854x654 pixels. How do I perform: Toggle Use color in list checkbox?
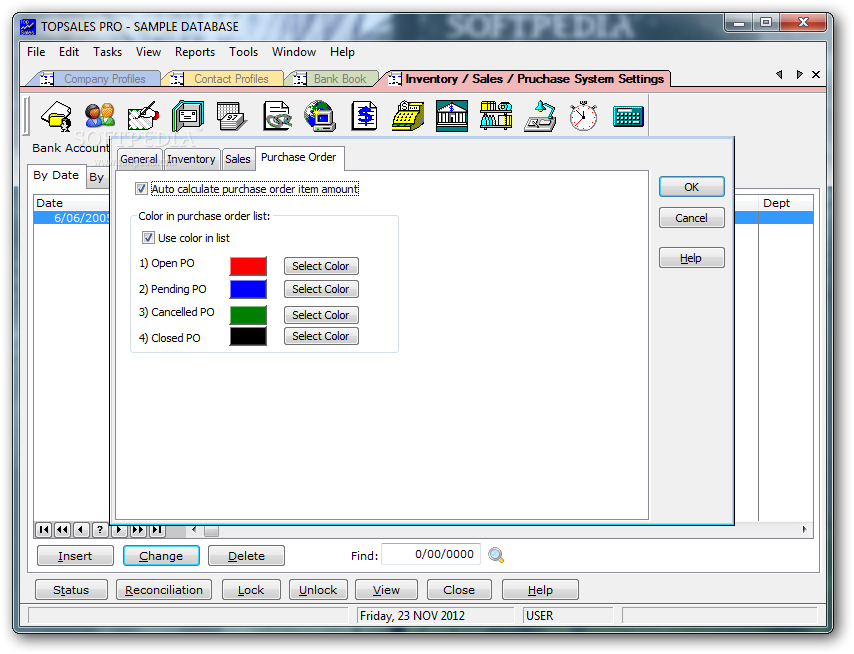[148, 238]
